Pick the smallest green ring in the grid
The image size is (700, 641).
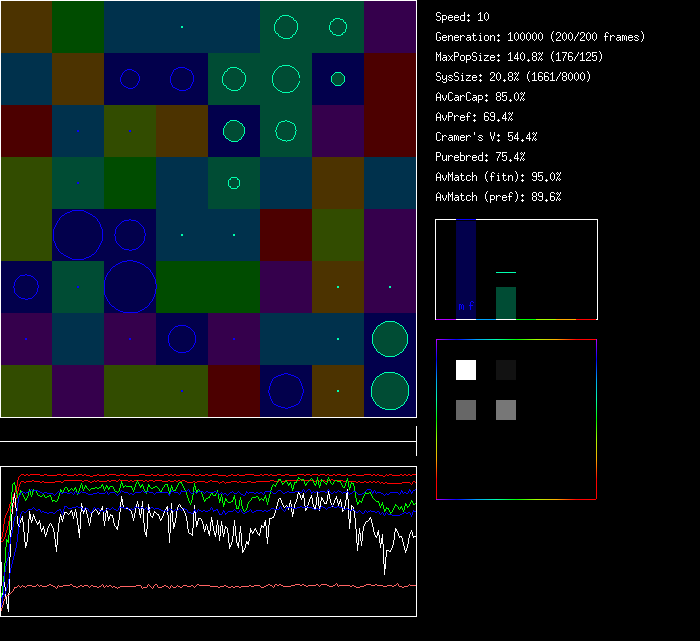pyautogui.click(x=234, y=183)
